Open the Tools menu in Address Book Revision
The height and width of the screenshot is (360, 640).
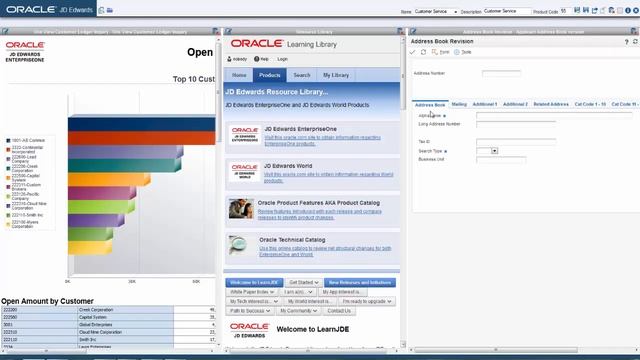pos(462,52)
